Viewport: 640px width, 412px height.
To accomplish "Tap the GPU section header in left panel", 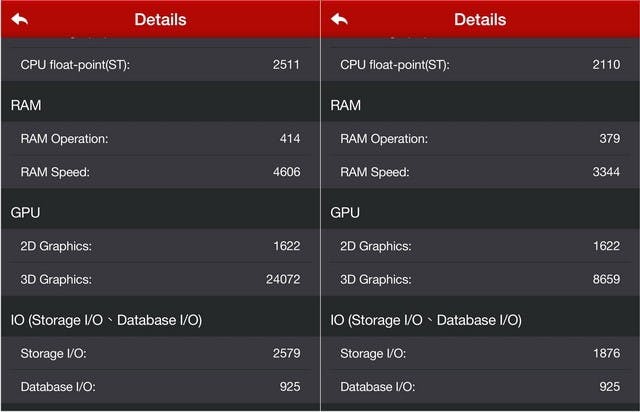I will point(25,213).
